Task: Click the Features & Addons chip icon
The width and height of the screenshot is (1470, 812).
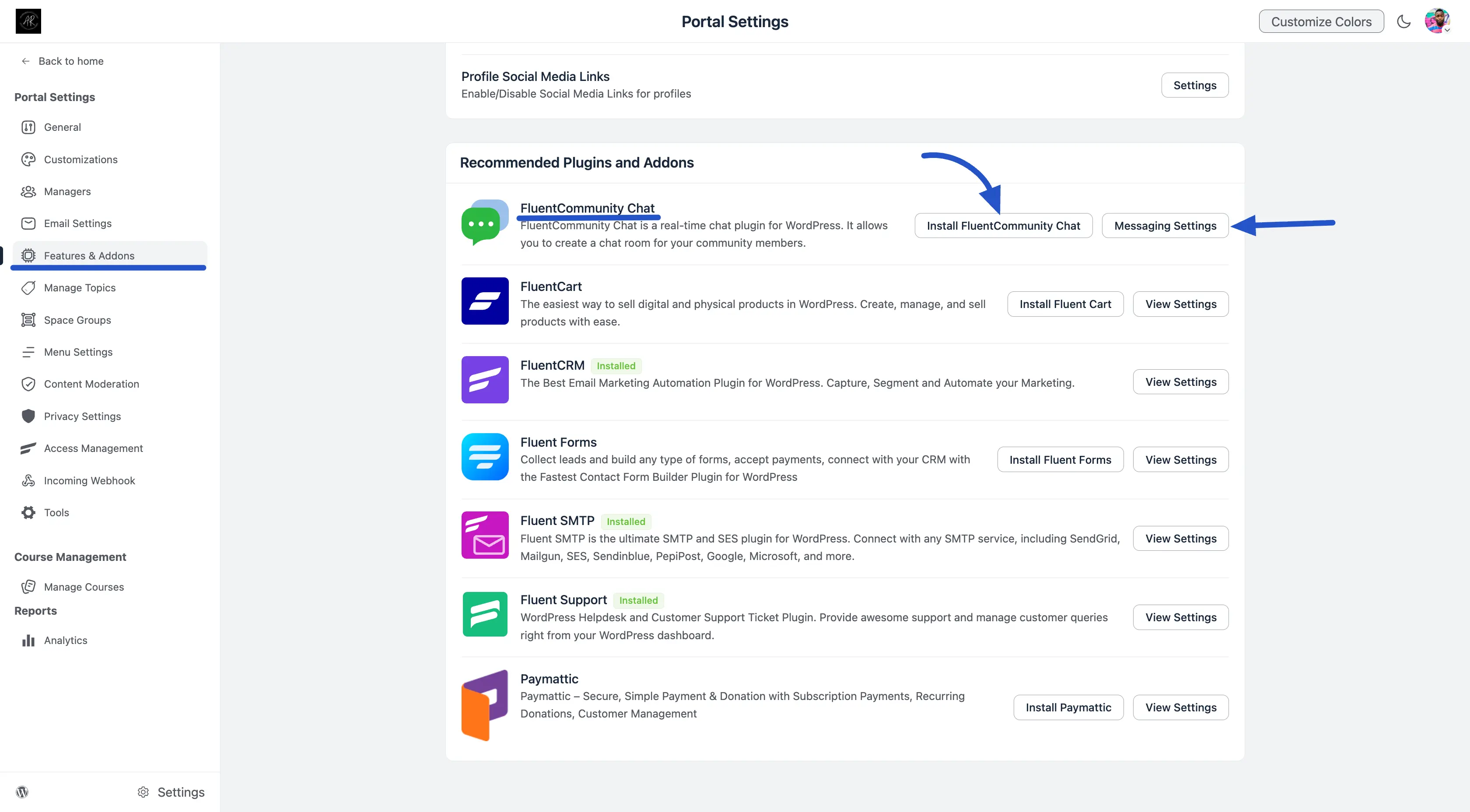Action: (28, 255)
